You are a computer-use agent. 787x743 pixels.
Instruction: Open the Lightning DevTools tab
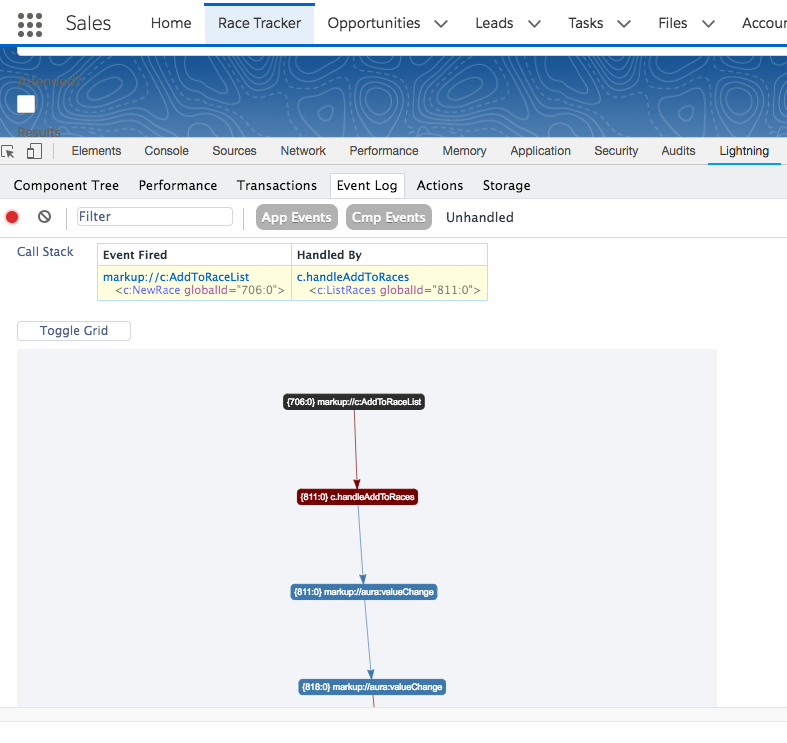743,151
